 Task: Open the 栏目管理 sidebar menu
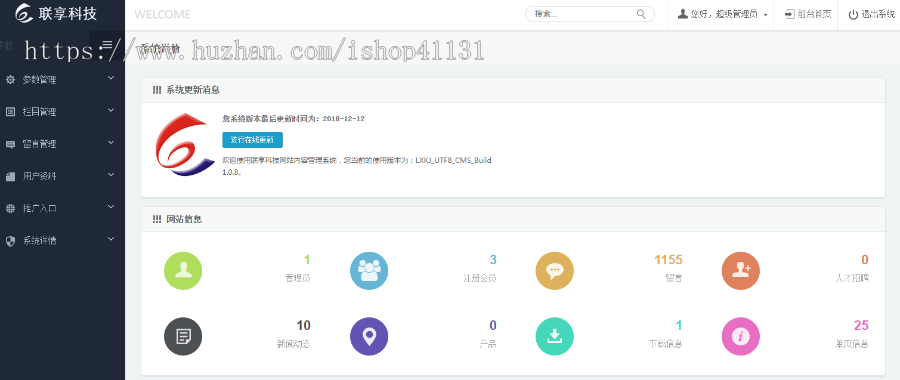(62, 112)
